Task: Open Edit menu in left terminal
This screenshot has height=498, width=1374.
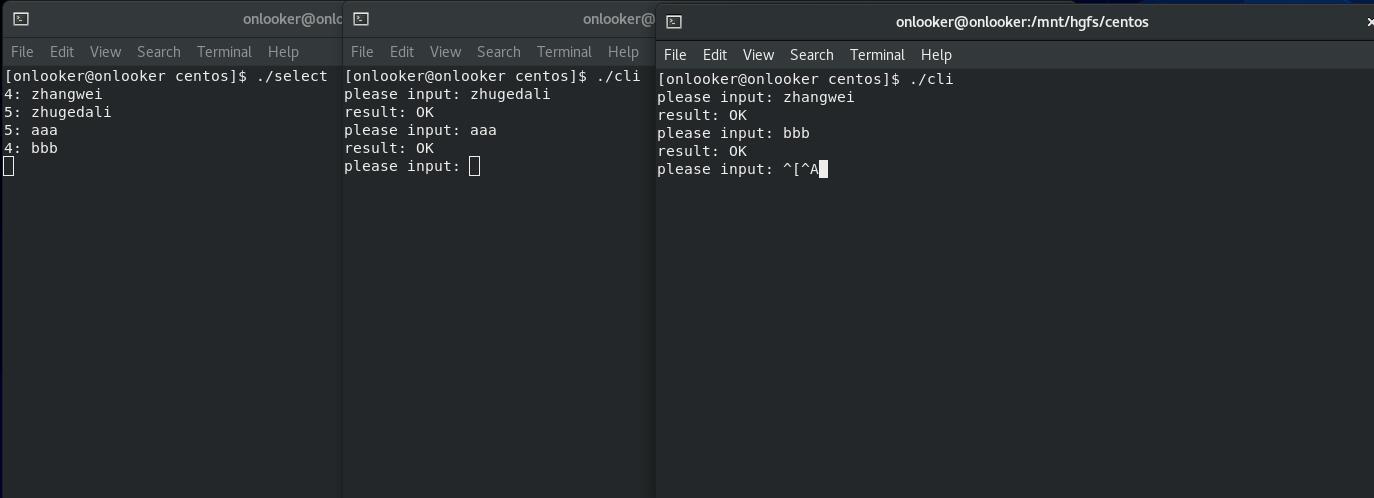Action: coord(62,52)
